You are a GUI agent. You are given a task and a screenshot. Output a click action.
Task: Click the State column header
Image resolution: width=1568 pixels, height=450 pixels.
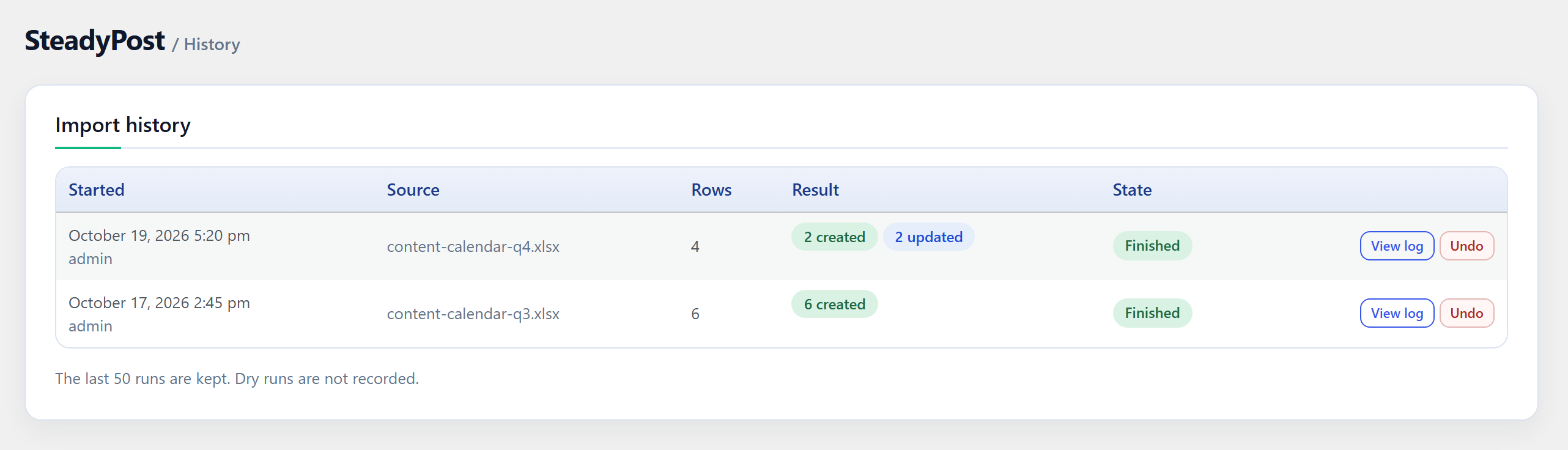[x=1132, y=190]
